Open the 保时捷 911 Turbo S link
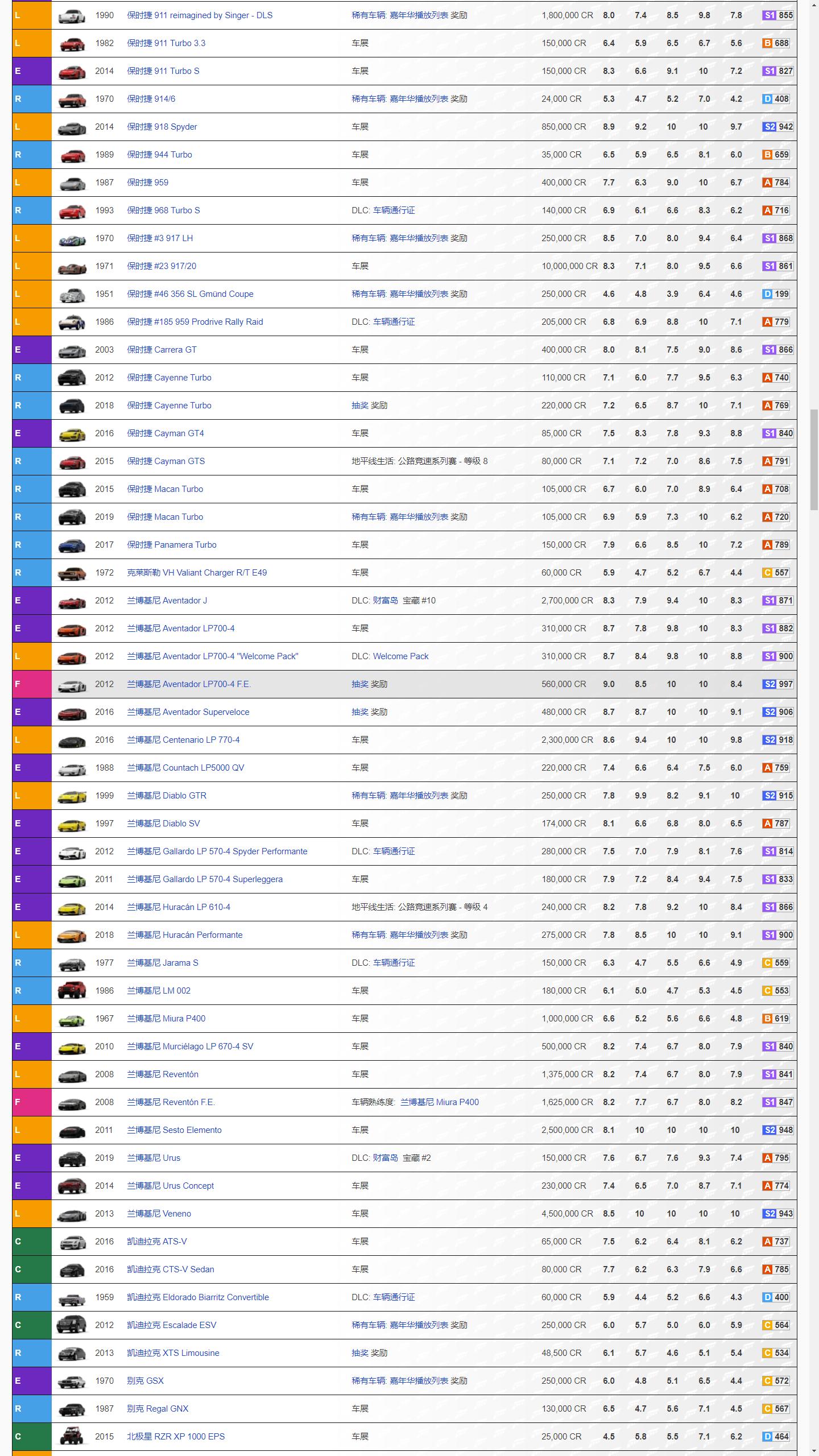 [163, 71]
